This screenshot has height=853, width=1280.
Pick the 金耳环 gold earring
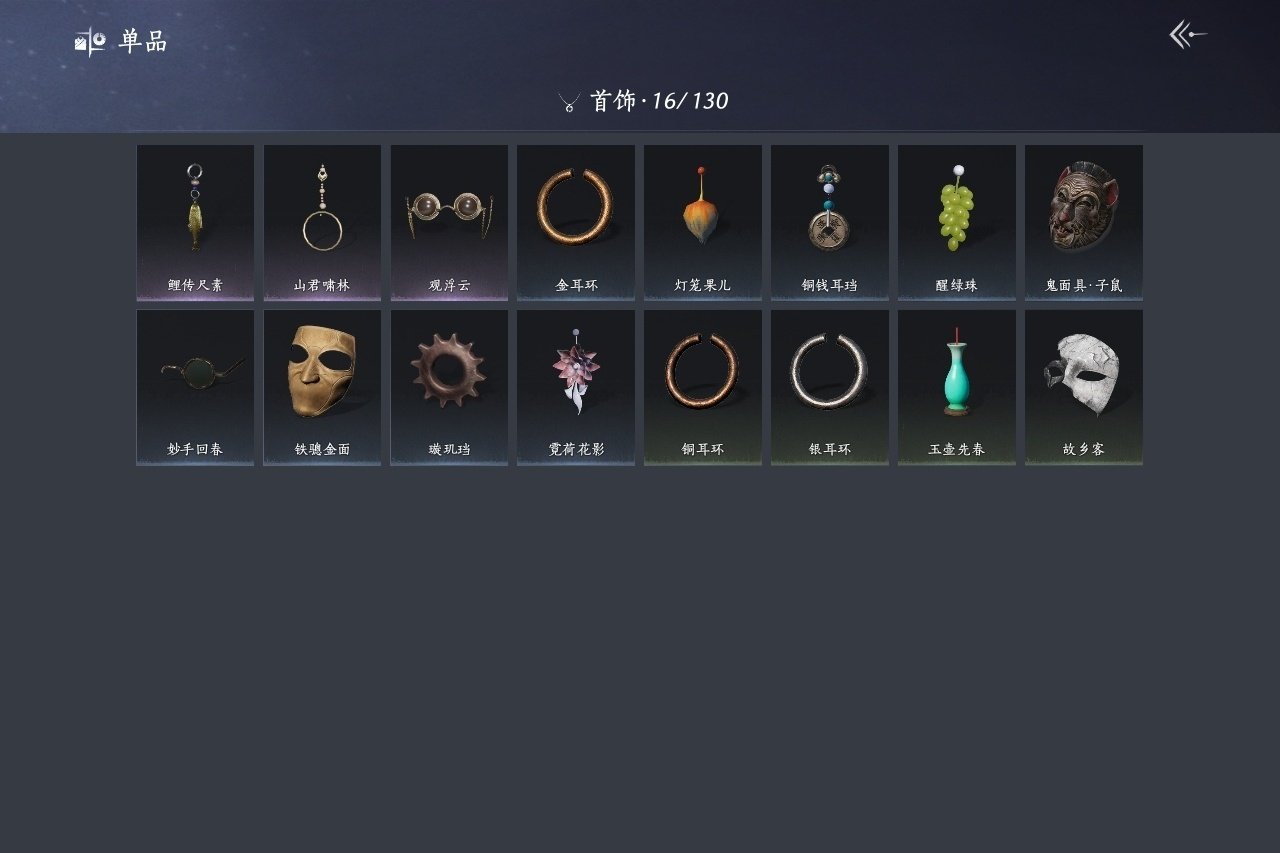(x=576, y=223)
